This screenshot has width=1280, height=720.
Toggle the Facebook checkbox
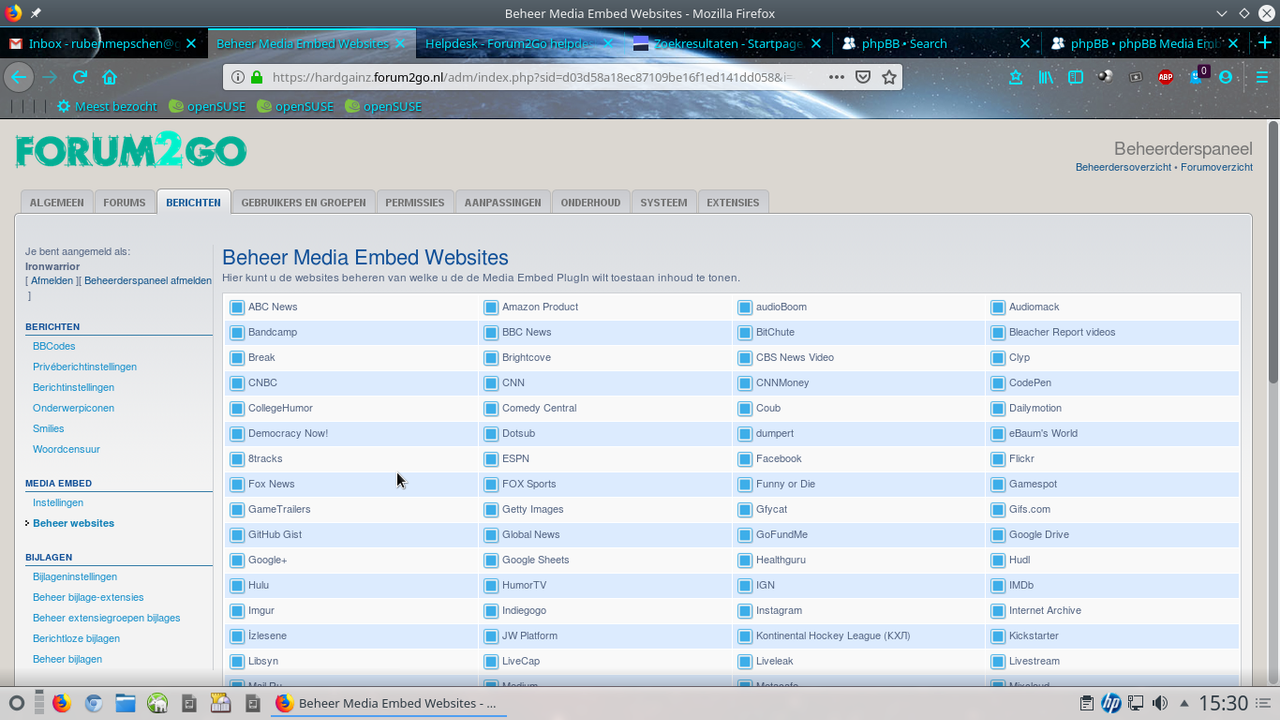745,459
